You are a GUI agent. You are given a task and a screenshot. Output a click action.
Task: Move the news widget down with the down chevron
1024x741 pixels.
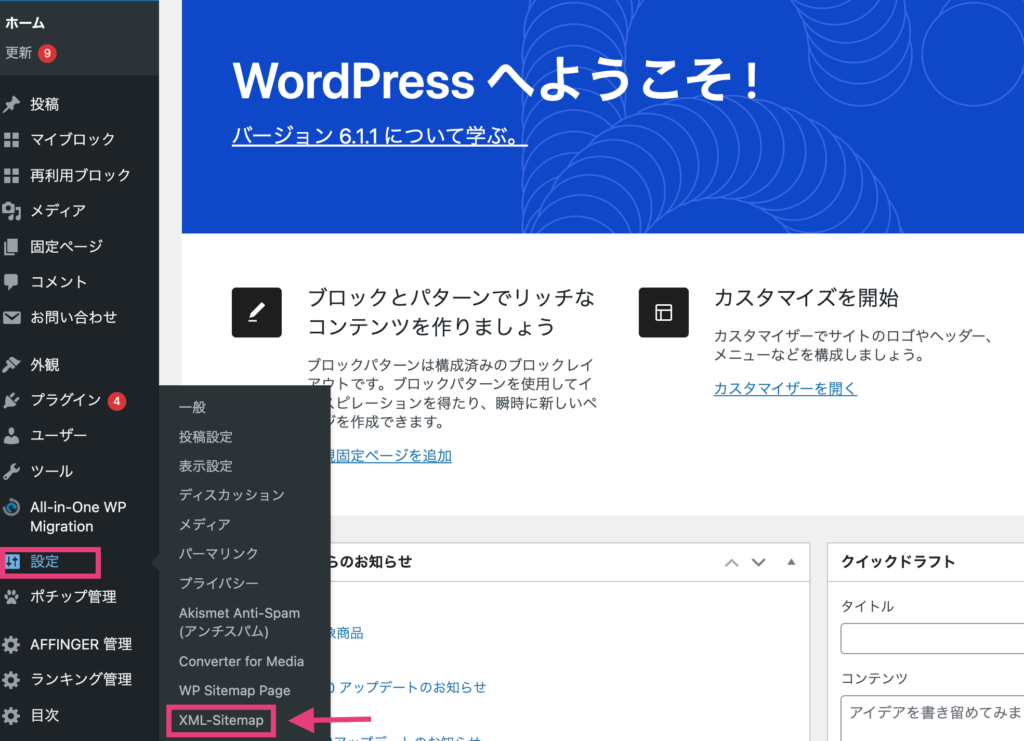coord(758,562)
